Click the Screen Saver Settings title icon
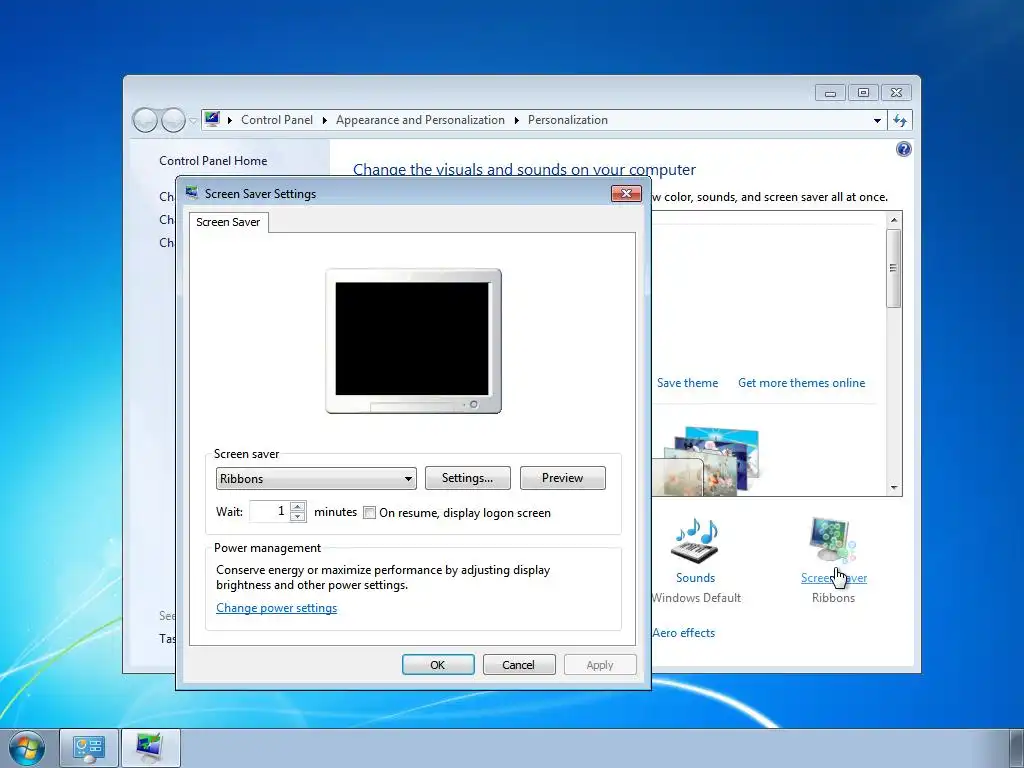The image size is (1024, 768). 191,193
